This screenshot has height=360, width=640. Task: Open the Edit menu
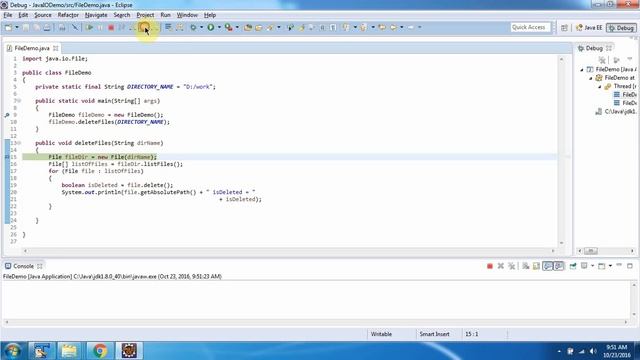23,15
